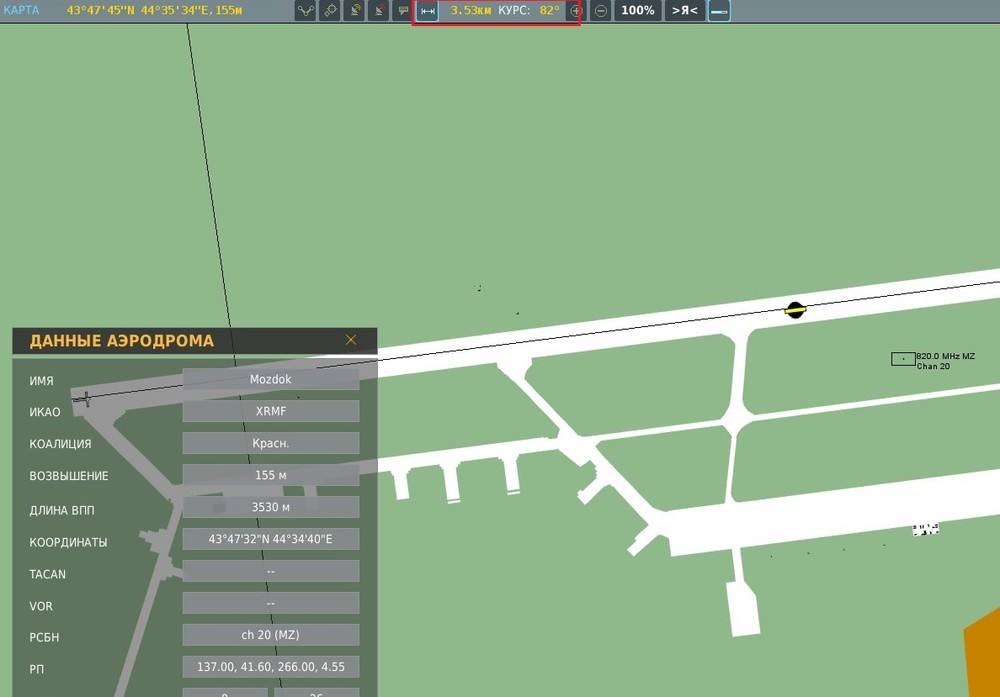Click the crosshair mark at runway's west end
Viewport: 1000px width, 697px height.
click(86, 400)
